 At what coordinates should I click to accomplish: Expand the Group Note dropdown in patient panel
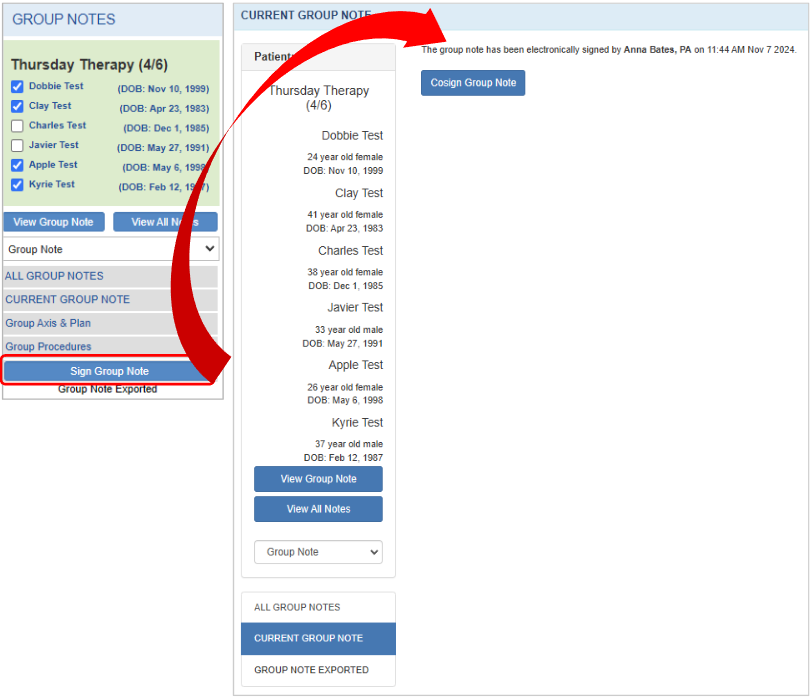click(x=318, y=552)
